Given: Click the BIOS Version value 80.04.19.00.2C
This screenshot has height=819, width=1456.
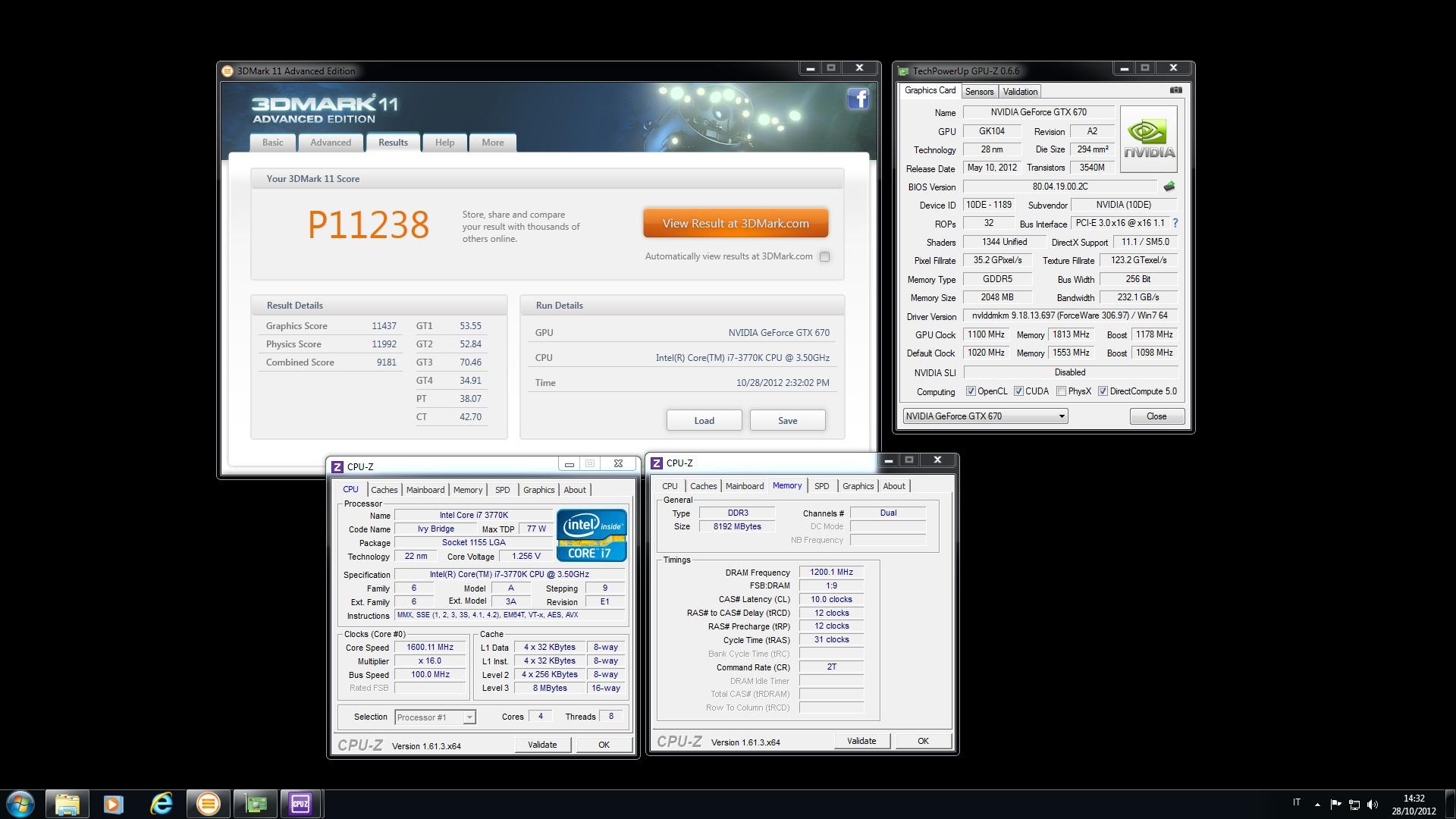Looking at the screenshot, I should coord(1060,187).
